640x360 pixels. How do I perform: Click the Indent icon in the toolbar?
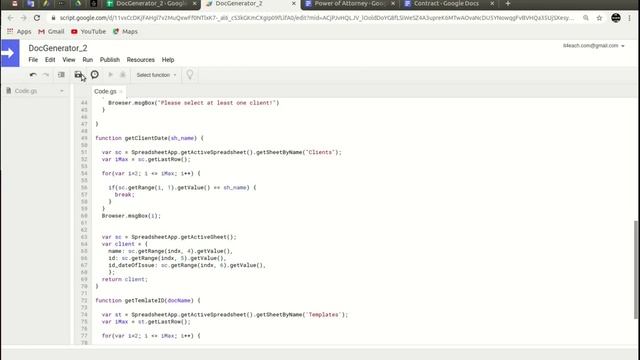61,75
